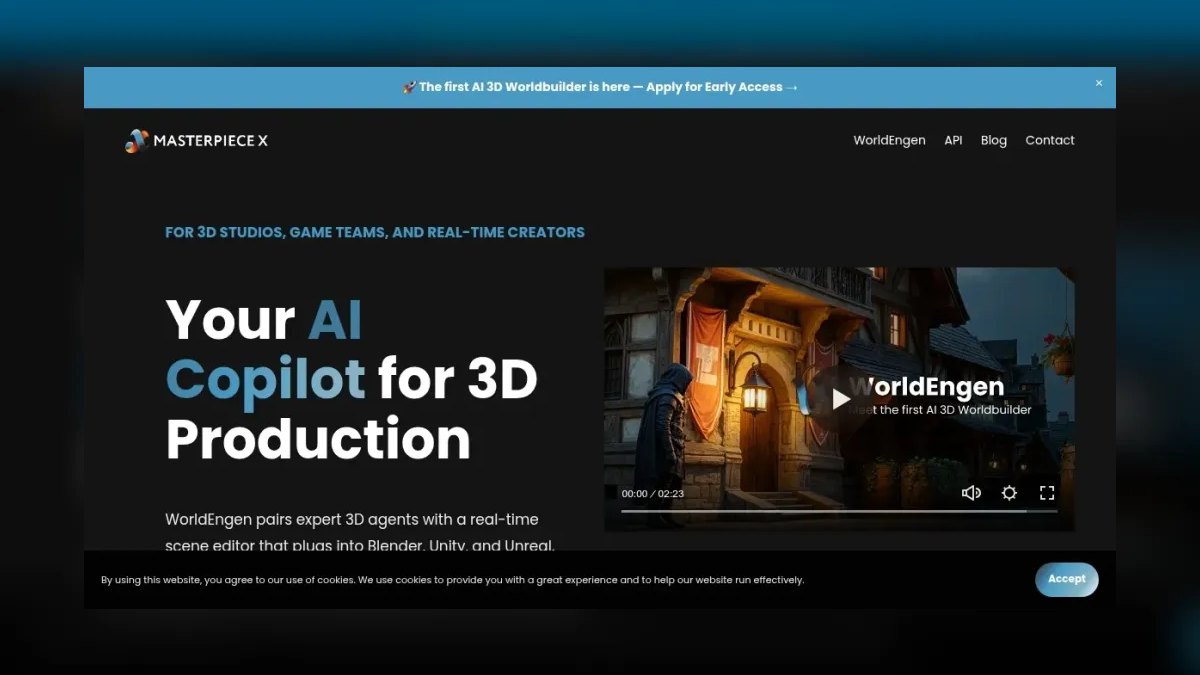
Task: Open the Contact page
Action: (x=1050, y=140)
